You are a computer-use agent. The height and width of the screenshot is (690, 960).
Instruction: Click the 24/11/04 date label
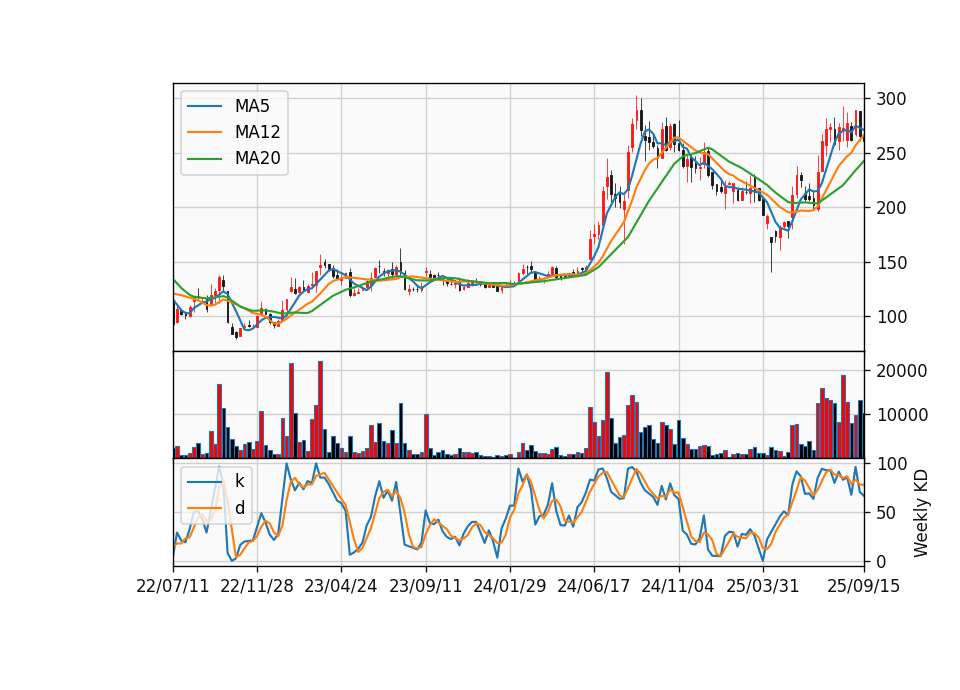(678, 586)
